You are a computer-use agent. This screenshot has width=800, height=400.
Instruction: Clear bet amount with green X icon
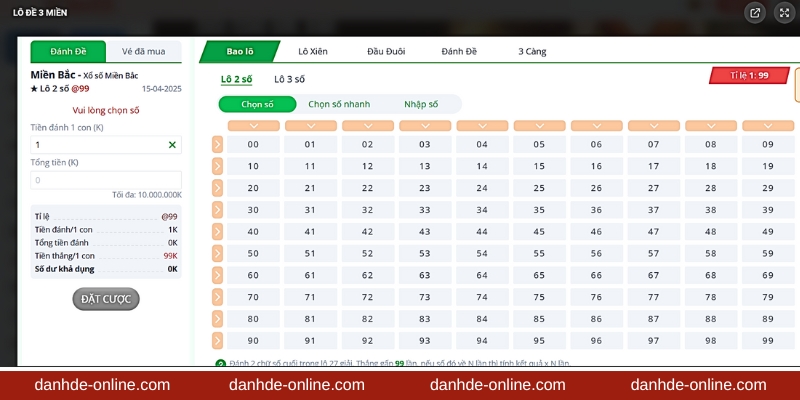point(172,145)
